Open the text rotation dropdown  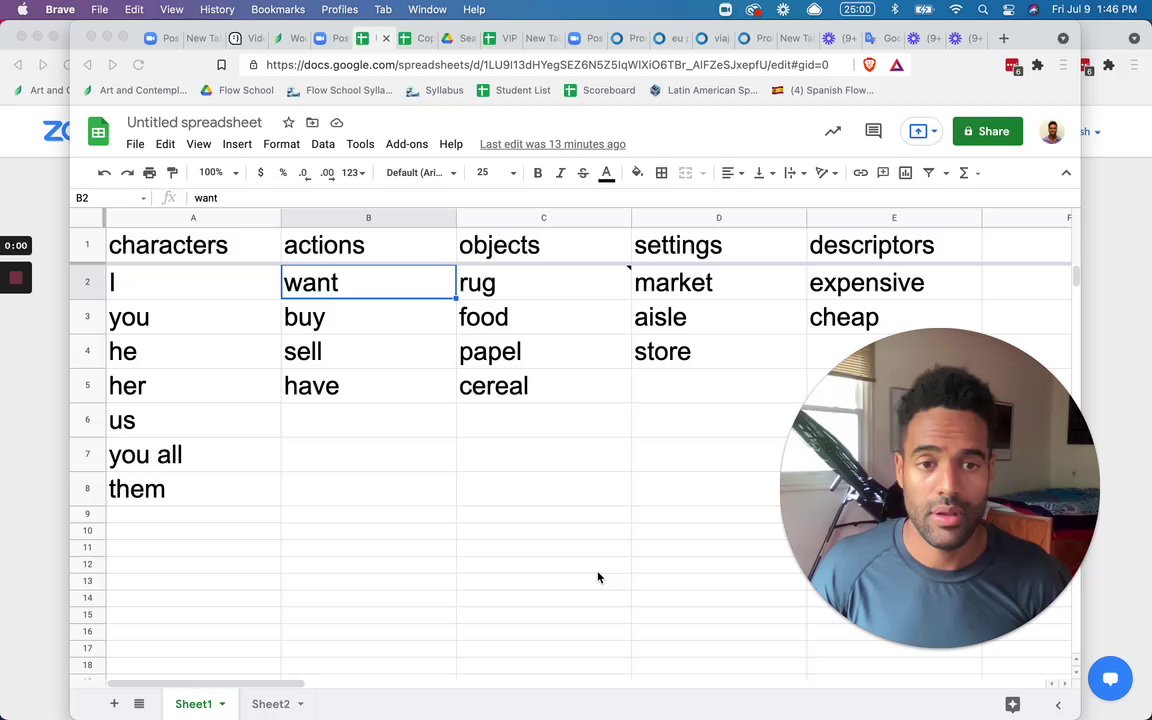pyautogui.click(x=827, y=173)
